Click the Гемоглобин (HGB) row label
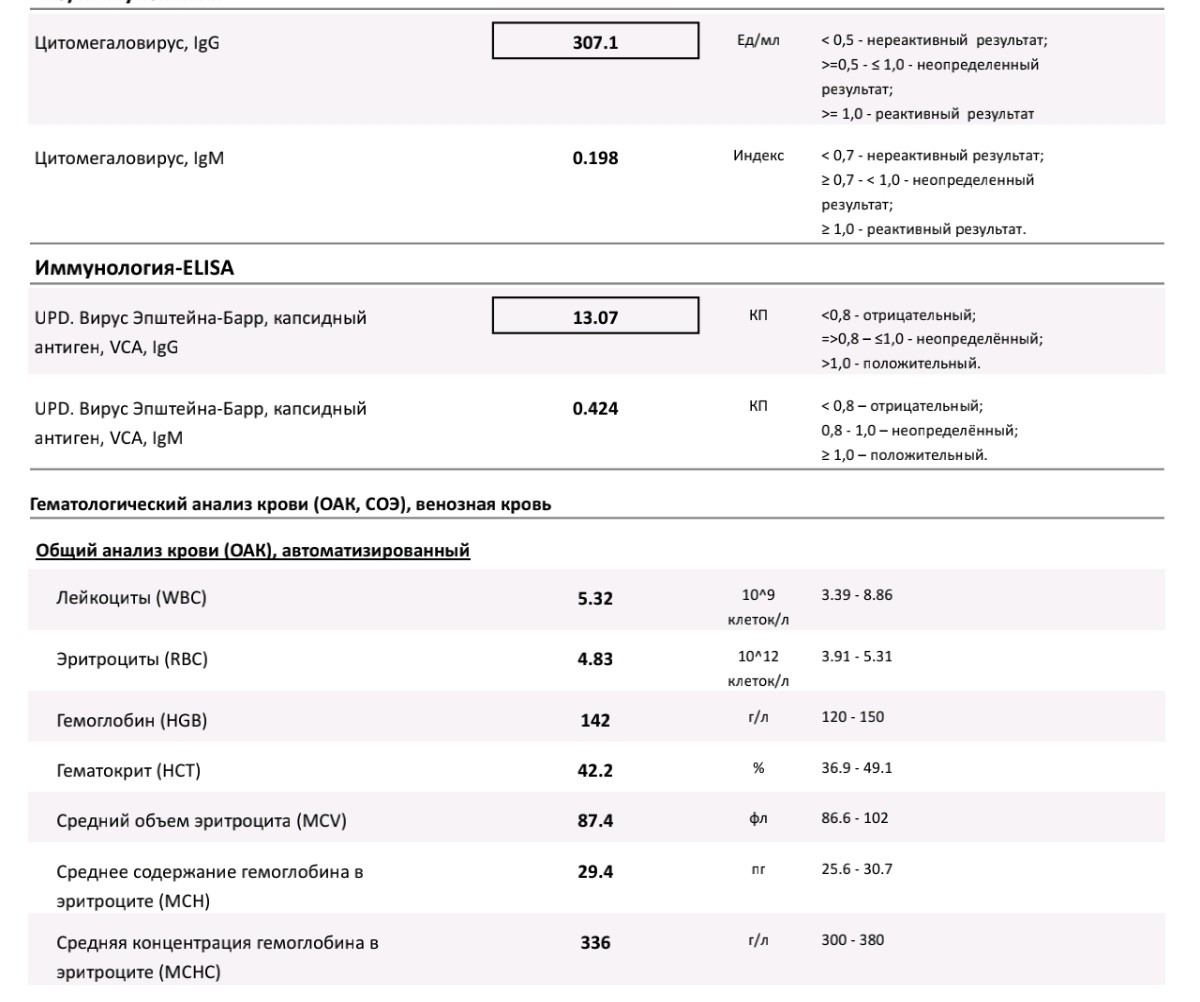1200x1002 pixels. pos(132,720)
